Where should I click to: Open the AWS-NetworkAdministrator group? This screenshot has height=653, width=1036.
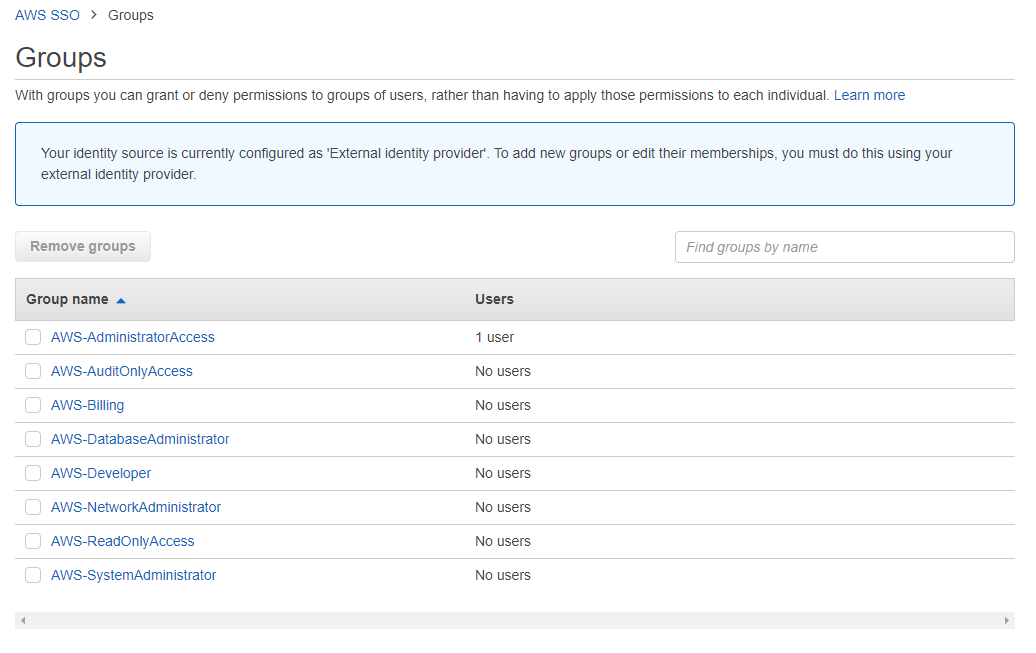click(136, 508)
